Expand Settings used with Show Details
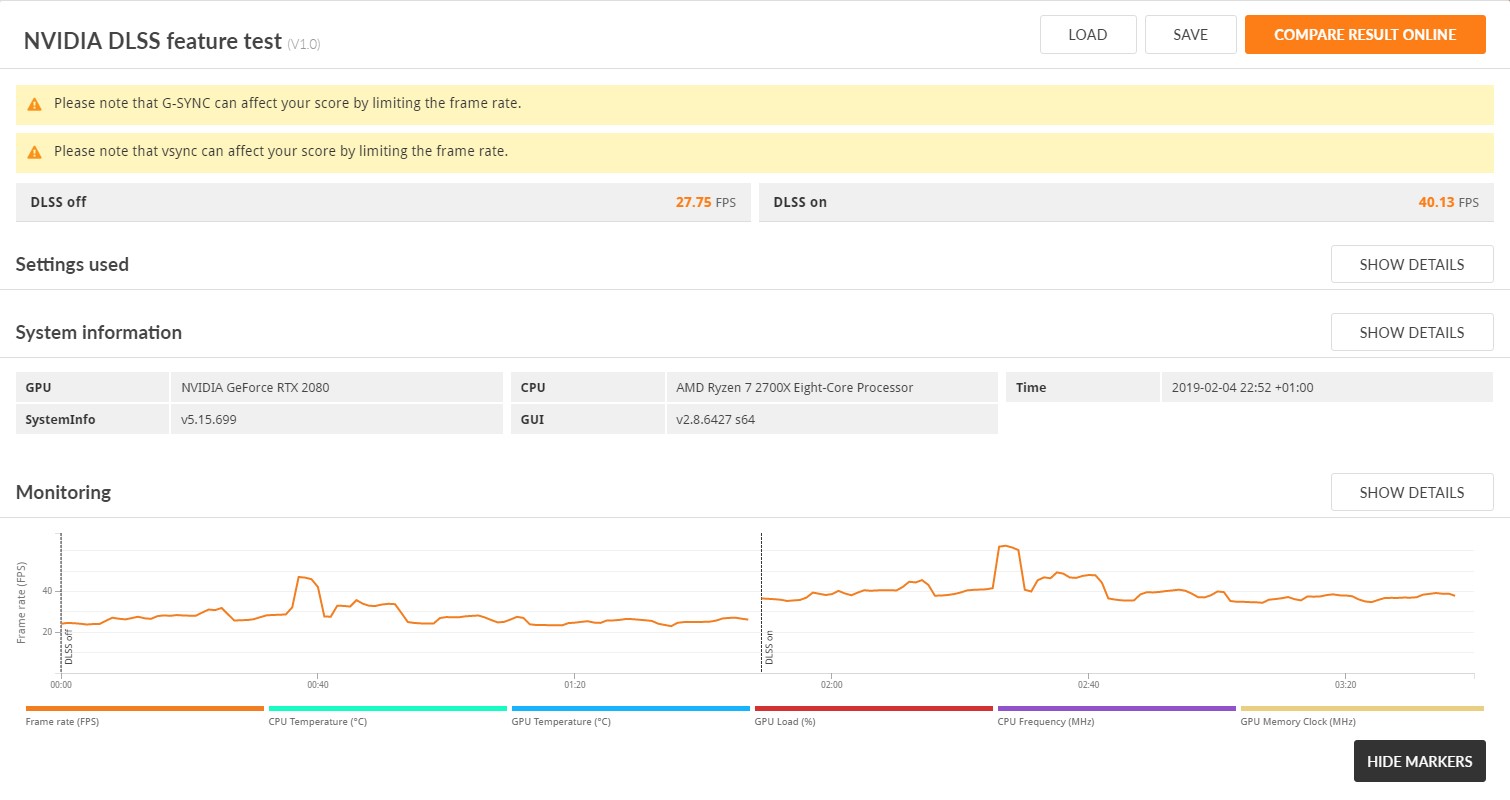The height and width of the screenshot is (800, 1510). tap(1412, 265)
